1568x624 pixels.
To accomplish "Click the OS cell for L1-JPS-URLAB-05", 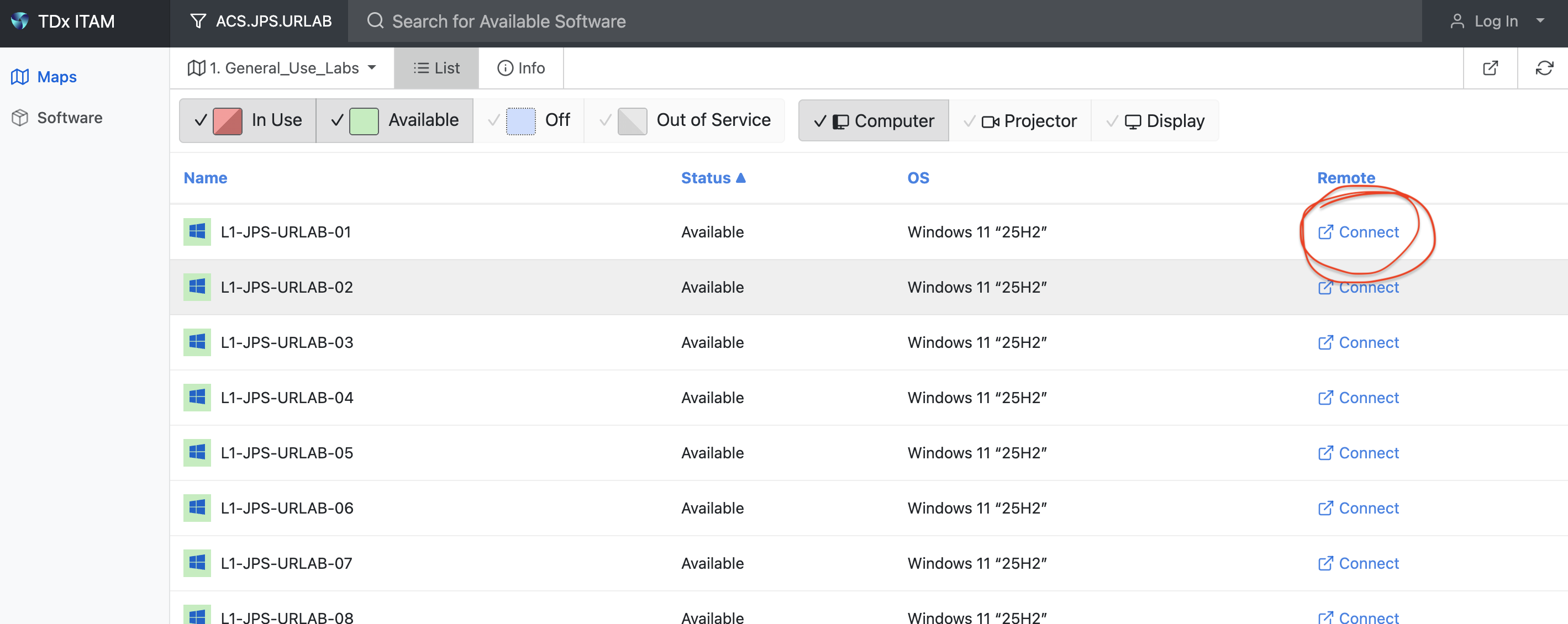I will pos(977,453).
